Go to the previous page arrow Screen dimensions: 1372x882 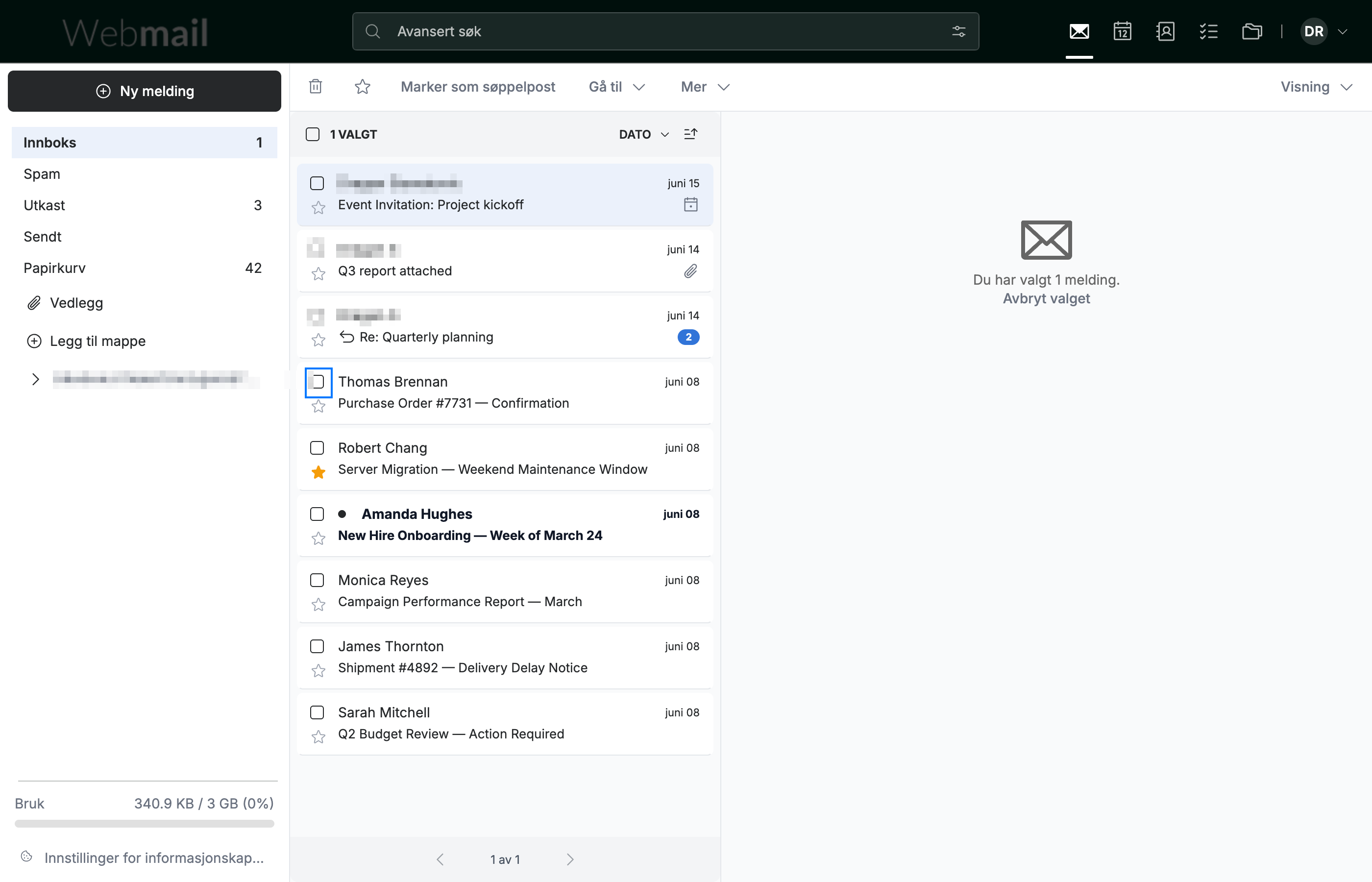[440, 859]
